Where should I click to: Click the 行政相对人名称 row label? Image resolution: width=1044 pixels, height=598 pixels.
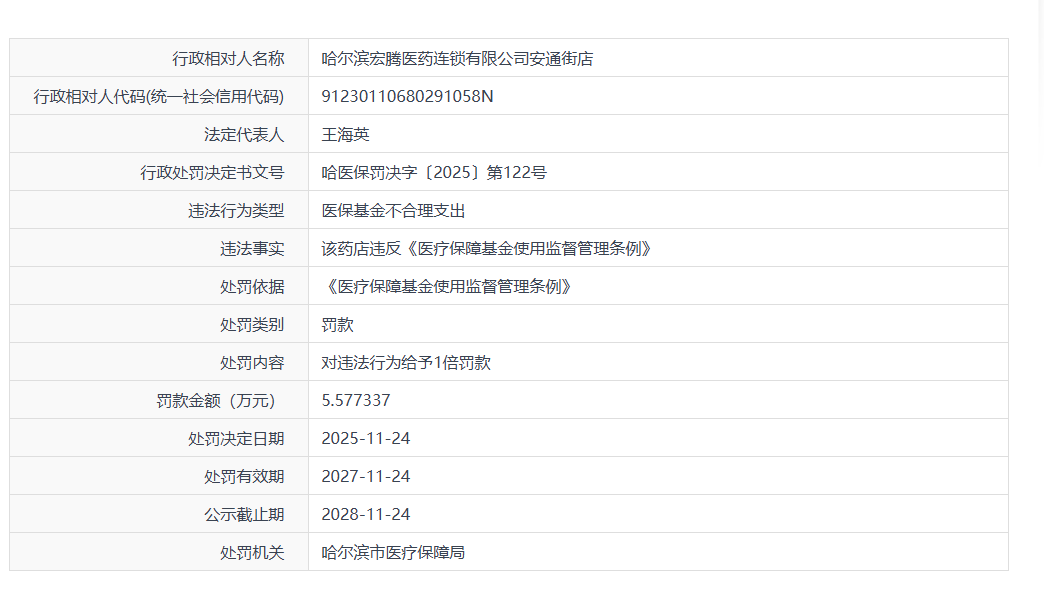(x=228, y=59)
